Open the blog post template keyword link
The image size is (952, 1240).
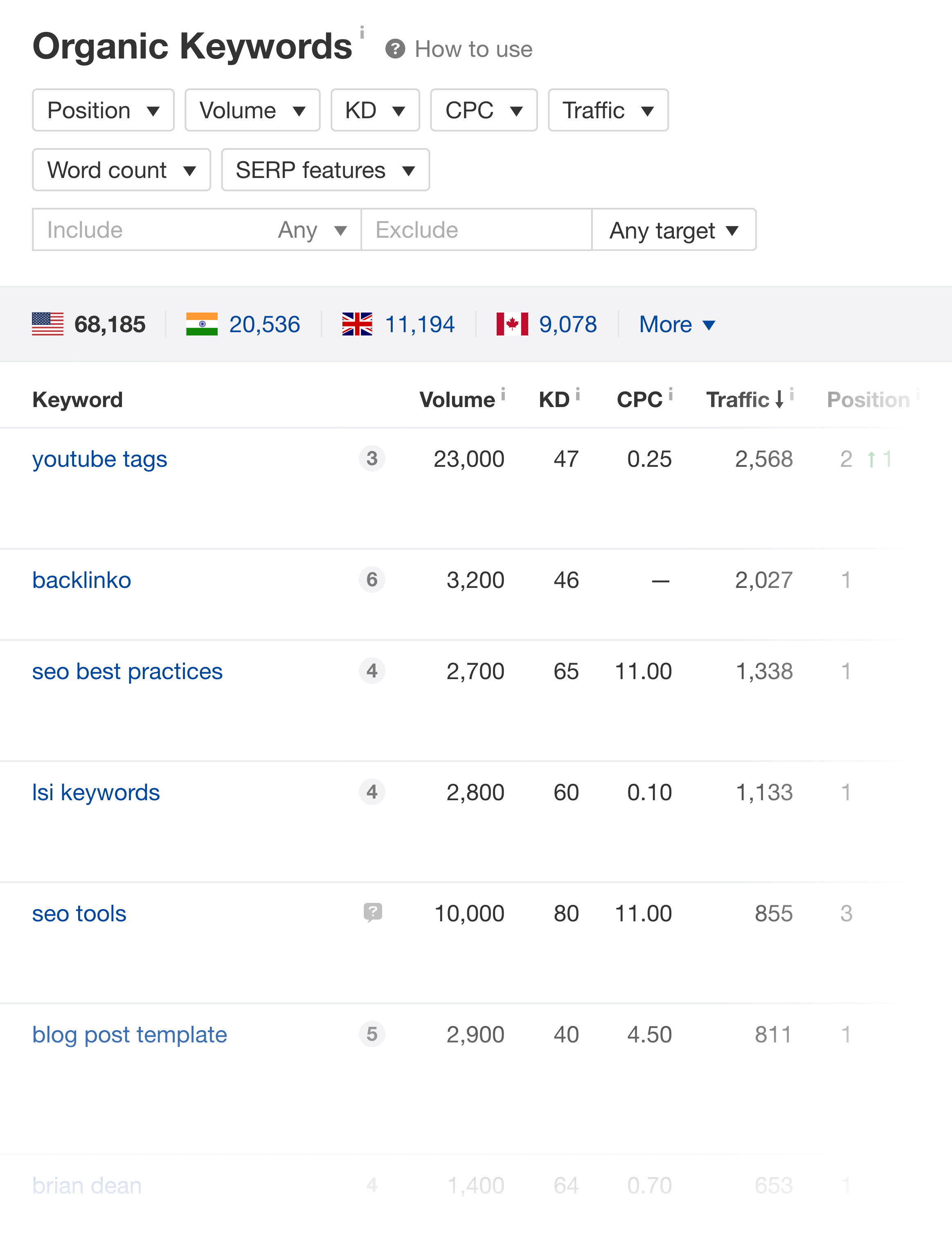(x=130, y=1035)
